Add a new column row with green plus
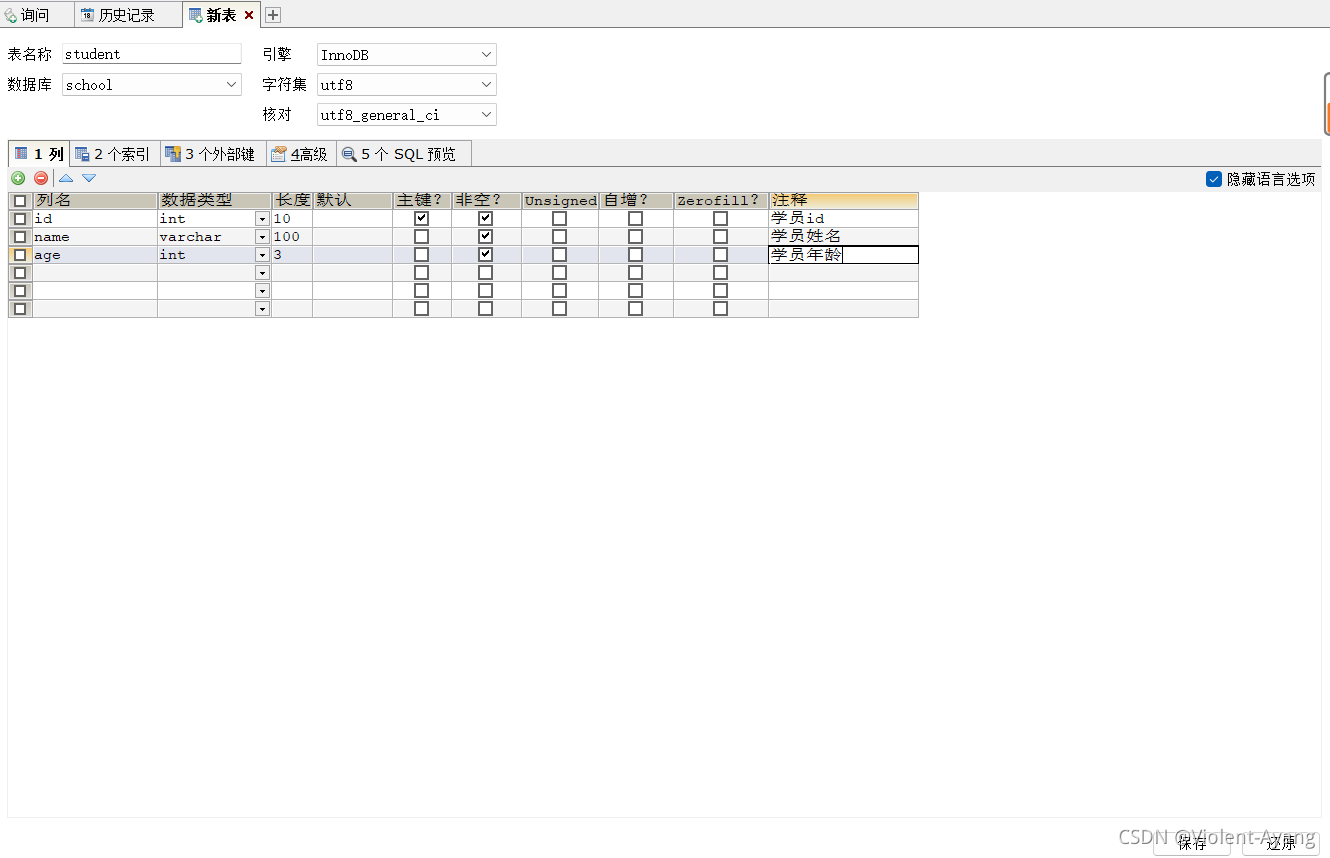The height and width of the screenshot is (858, 1330). [18, 178]
